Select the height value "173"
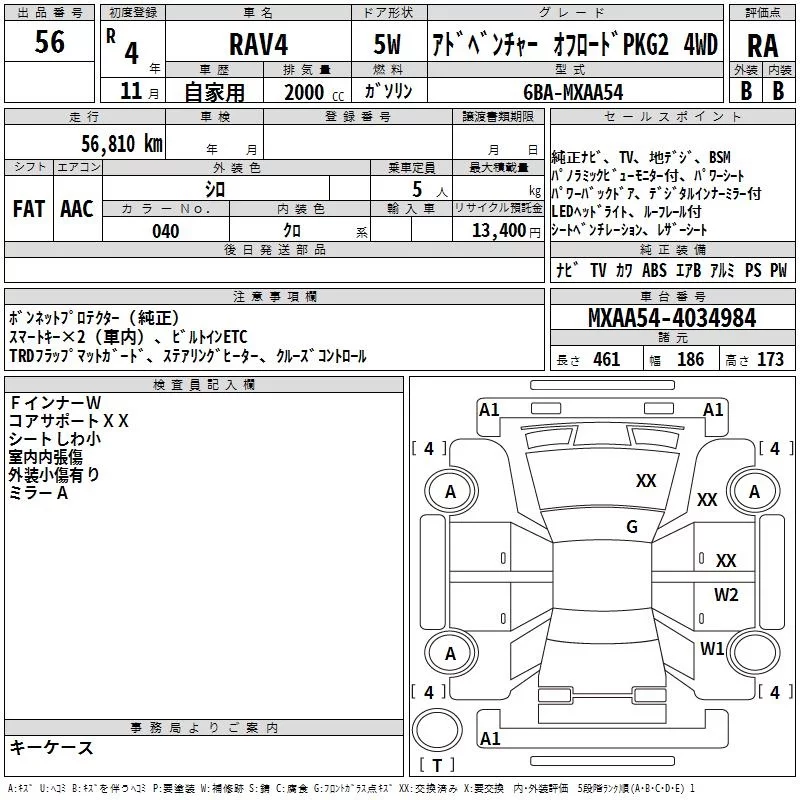Viewport: 800px width, 800px height. click(770, 359)
